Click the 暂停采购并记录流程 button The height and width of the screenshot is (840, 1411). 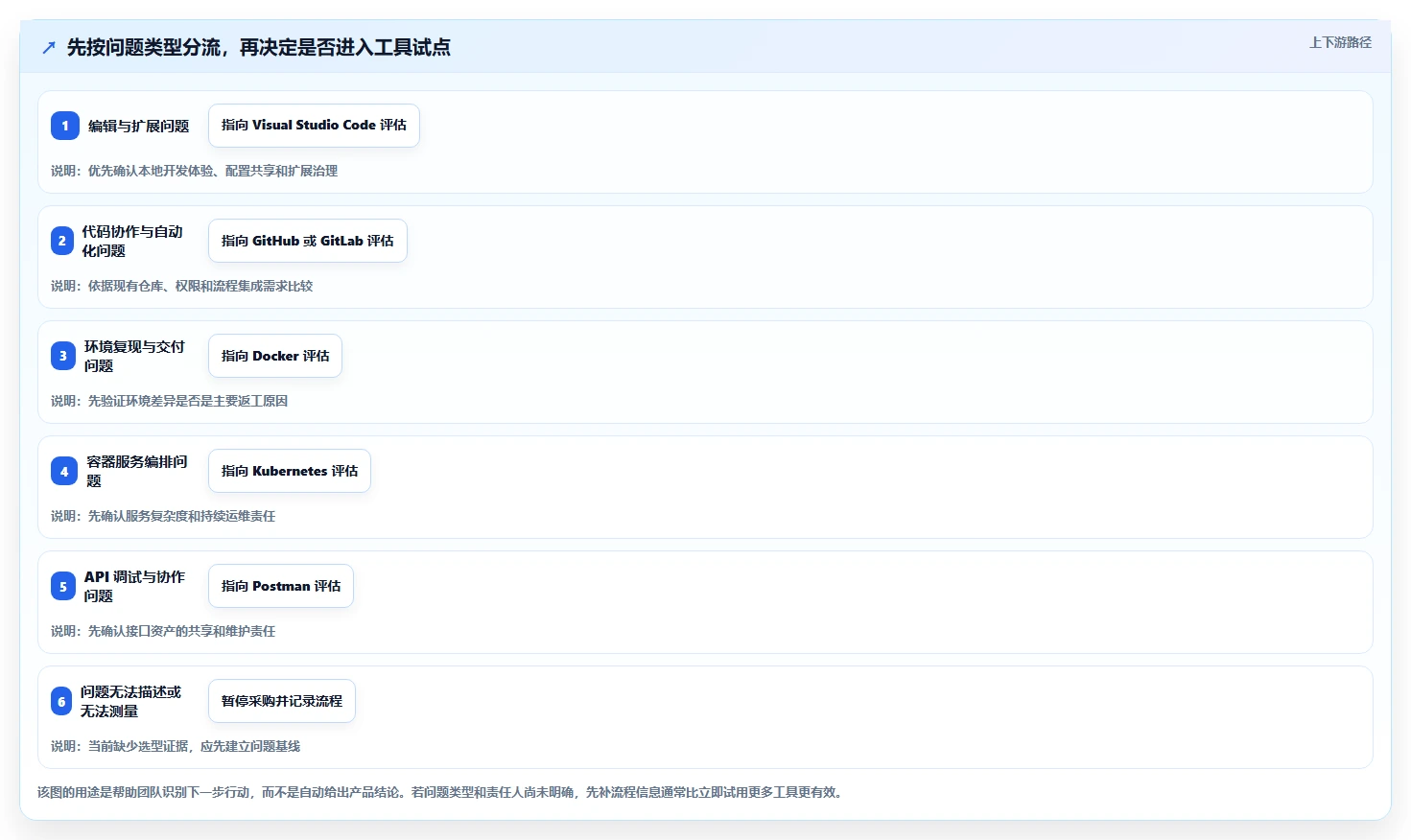pyautogui.click(x=282, y=701)
